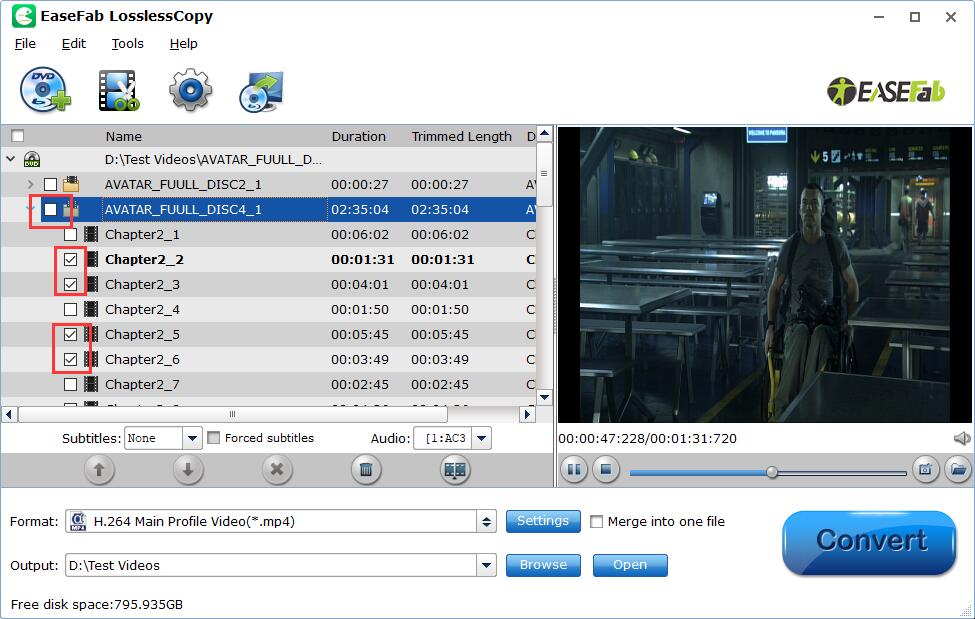Check the Chapter2_7 checkbox

(70, 384)
